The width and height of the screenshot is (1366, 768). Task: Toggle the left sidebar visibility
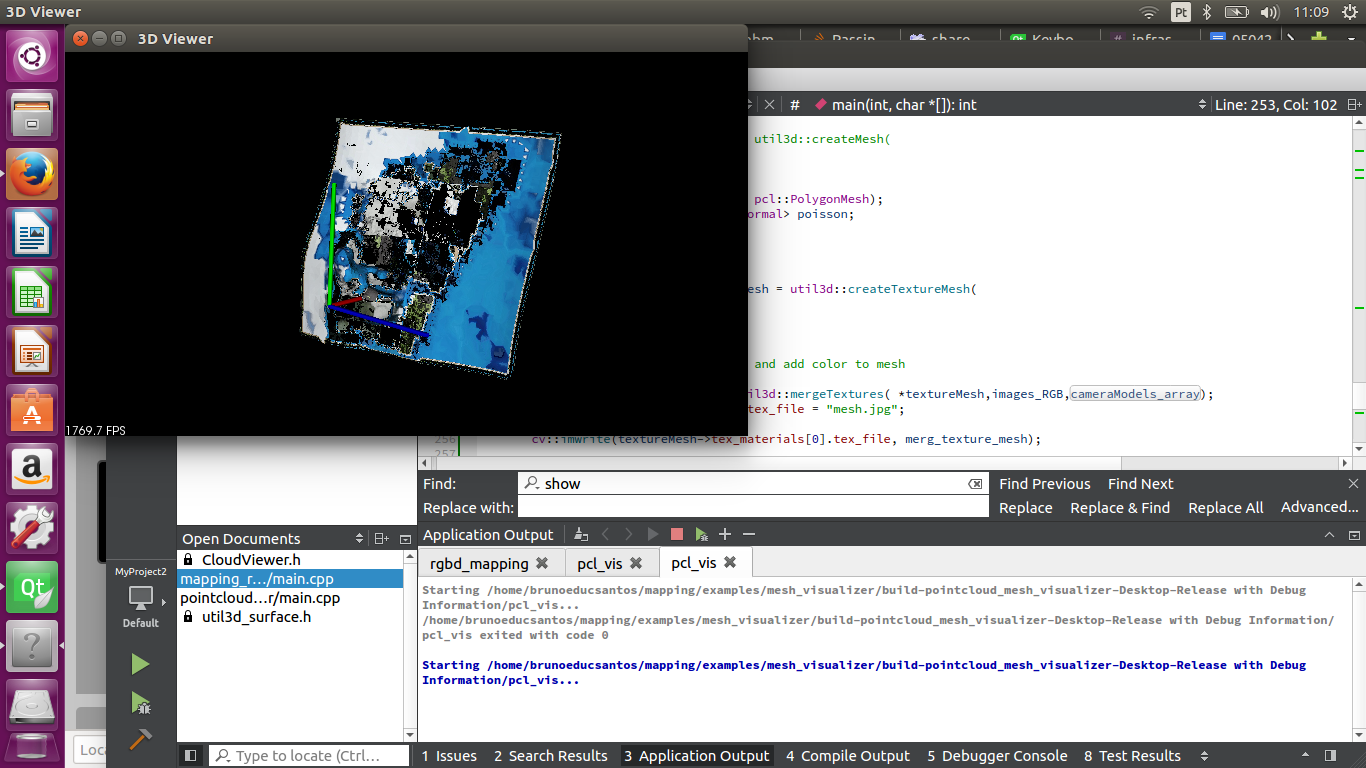pyautogui.click(x=191, y=756)
